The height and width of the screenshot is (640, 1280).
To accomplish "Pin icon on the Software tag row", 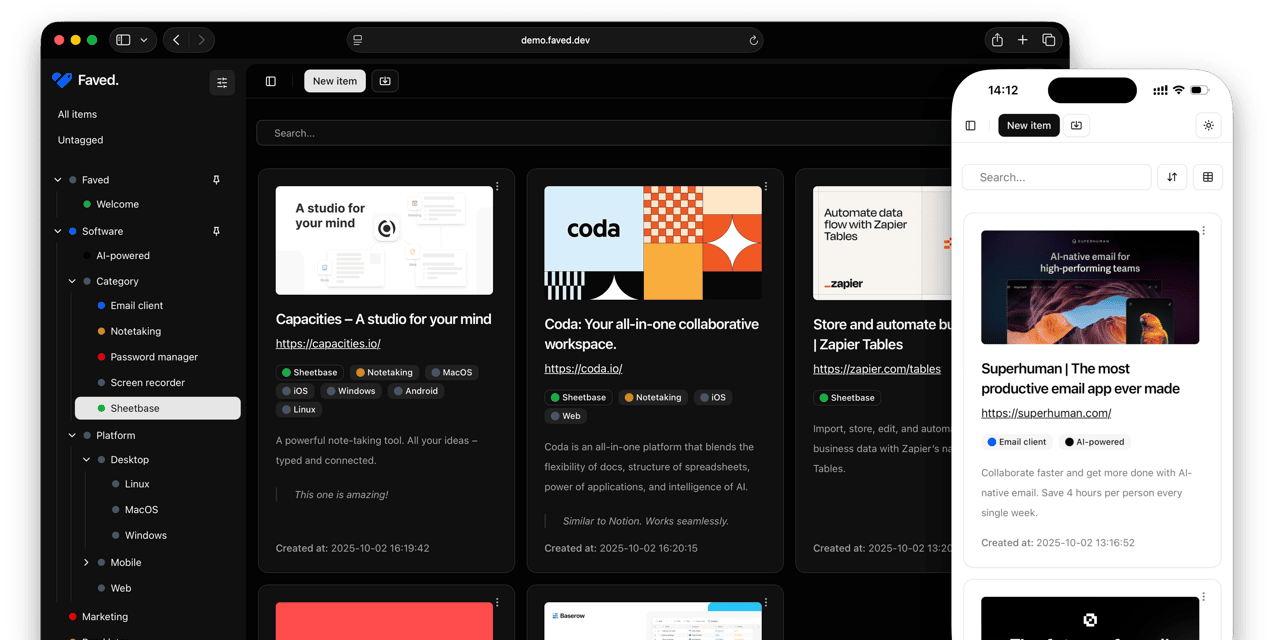I will coord(216,231).
